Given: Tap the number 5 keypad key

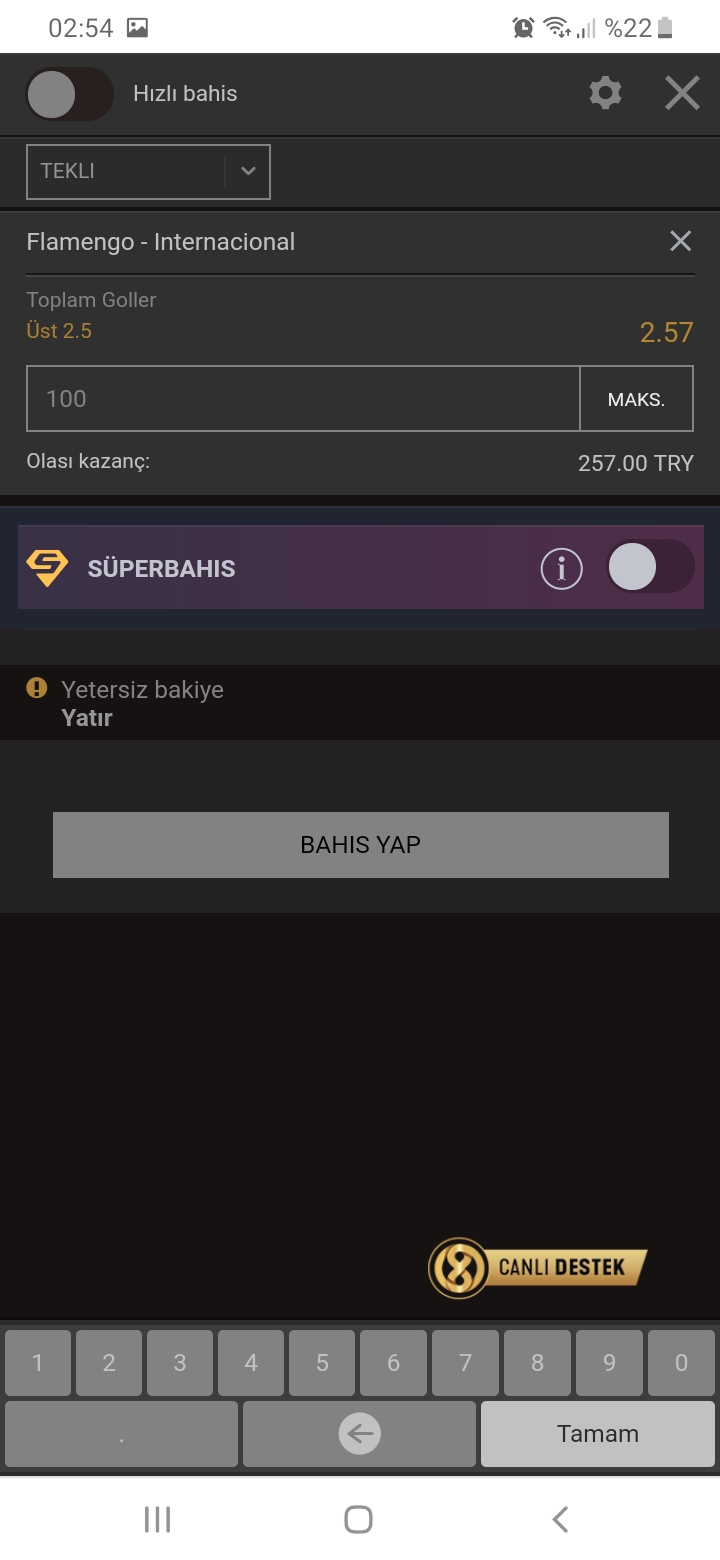Looking at the screenshot, I should [322, 1363].
